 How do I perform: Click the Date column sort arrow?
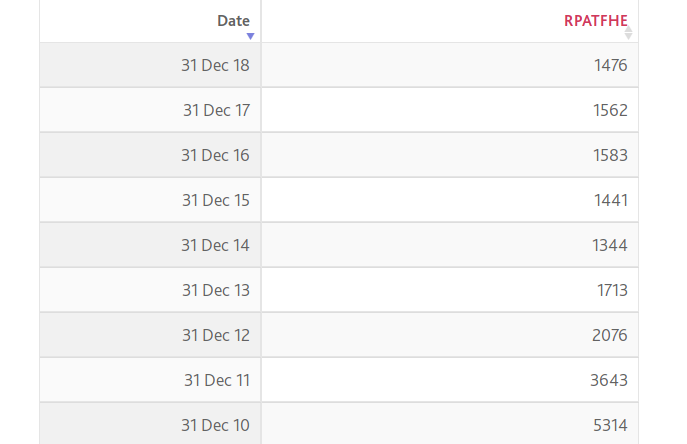250,36
